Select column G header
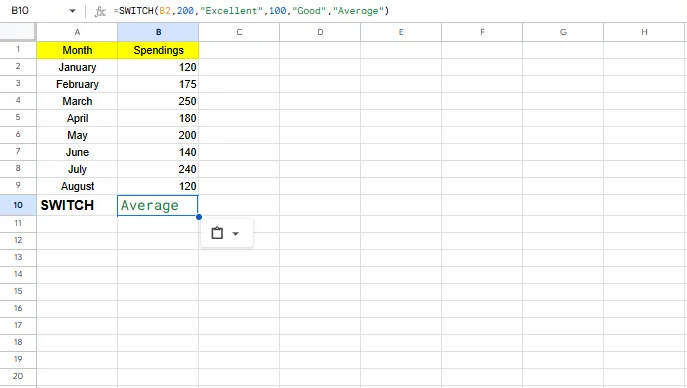Screen dimensions: 687x388 click(563, 32)
